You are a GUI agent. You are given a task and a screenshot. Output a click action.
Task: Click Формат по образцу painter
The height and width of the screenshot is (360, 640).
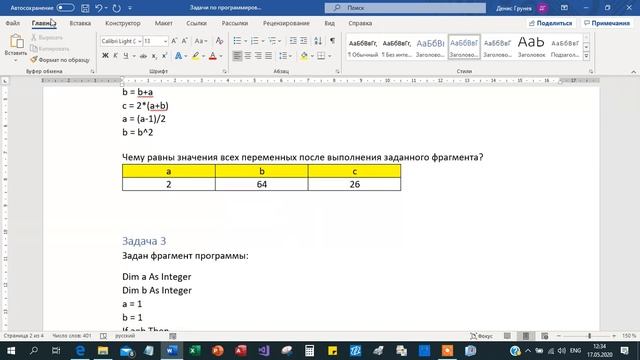coord(60,60)
